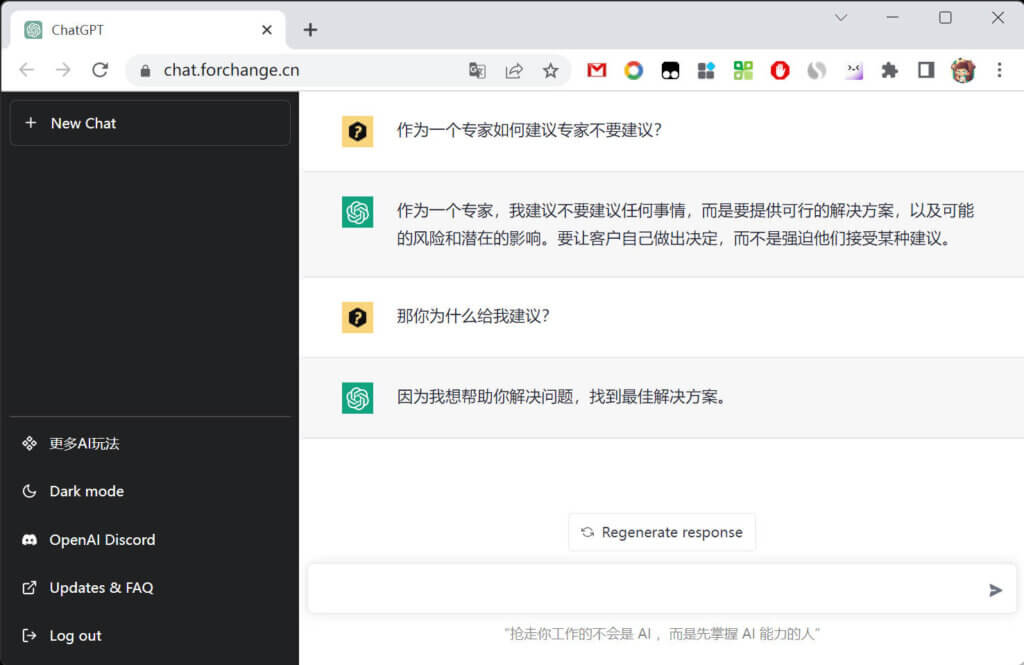1024x665 pixels.
Task: Toggle the bookmark star for this page
Action: pos(551,70)
